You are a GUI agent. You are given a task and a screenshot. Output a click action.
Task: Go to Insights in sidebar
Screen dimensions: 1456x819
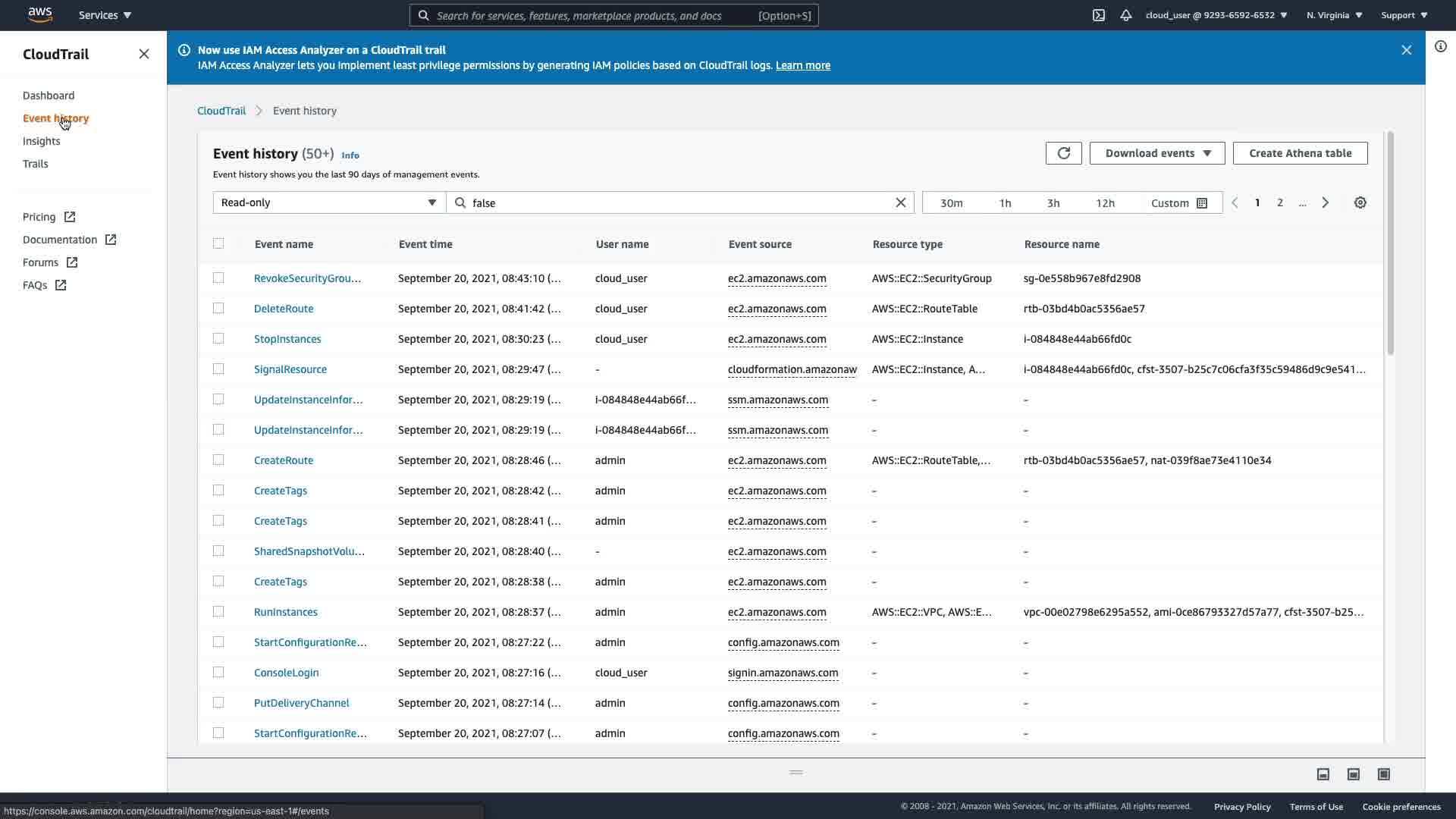[41, 141]
